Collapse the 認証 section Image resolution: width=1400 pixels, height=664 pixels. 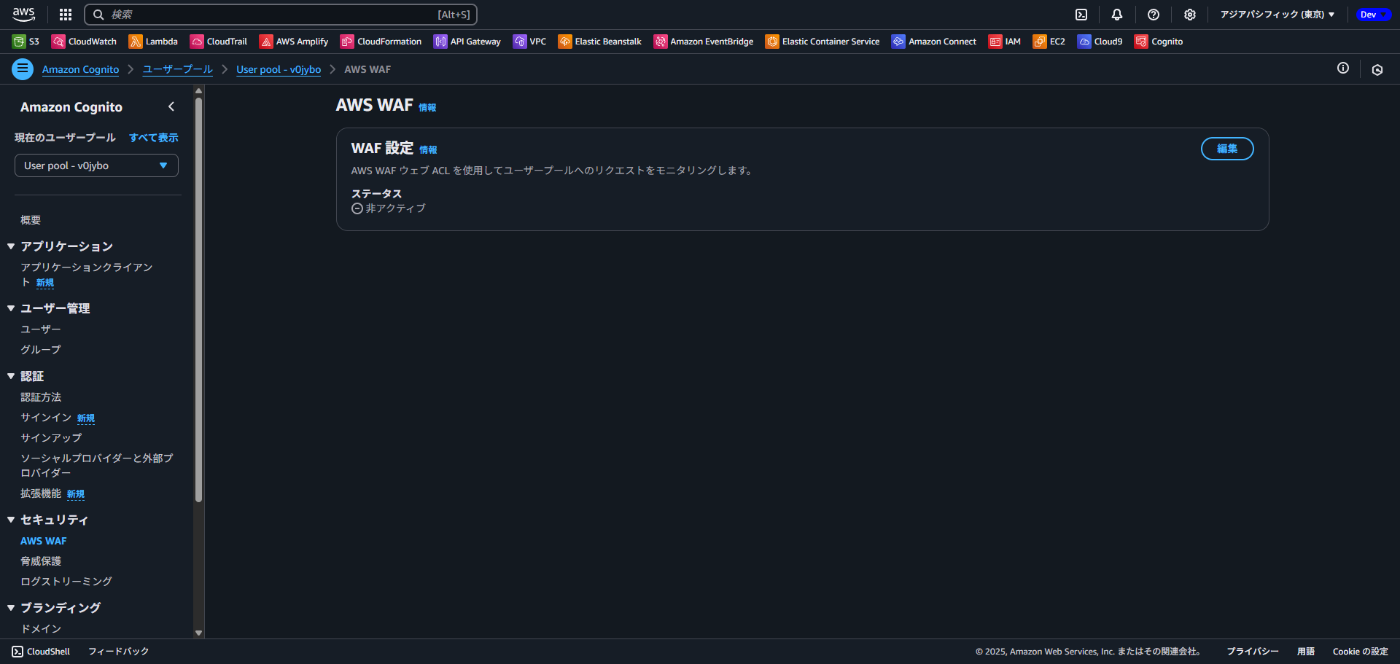pyautogui.click(x=11, y=376)
